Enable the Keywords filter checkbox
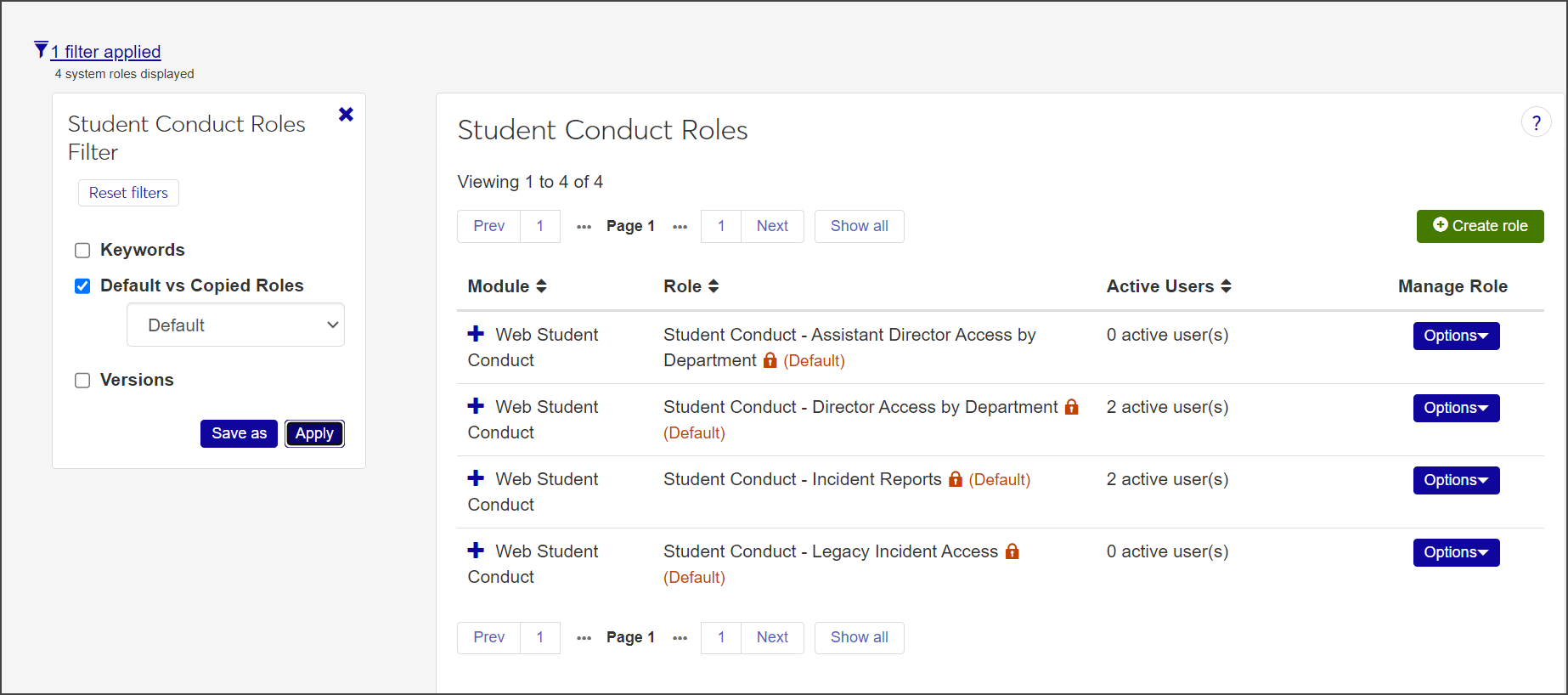 coord(82,251)
